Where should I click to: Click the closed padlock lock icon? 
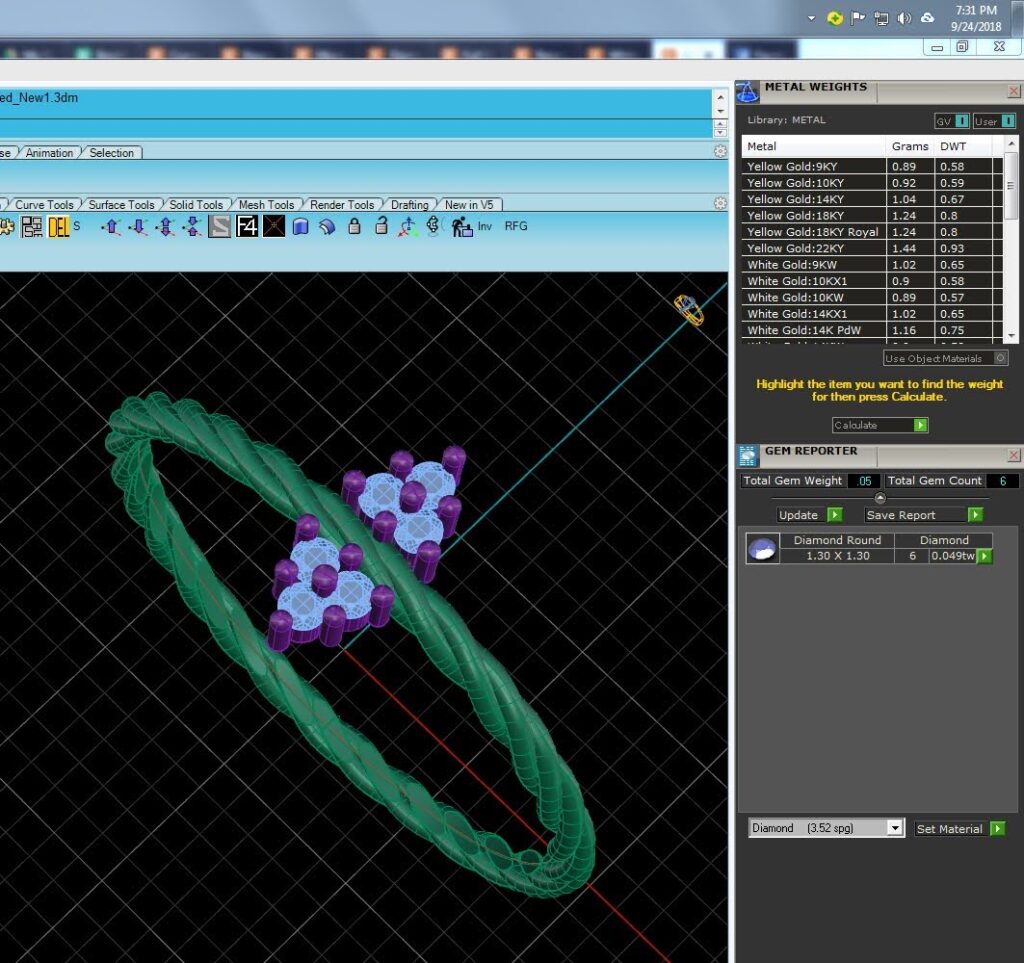(354, 227)
